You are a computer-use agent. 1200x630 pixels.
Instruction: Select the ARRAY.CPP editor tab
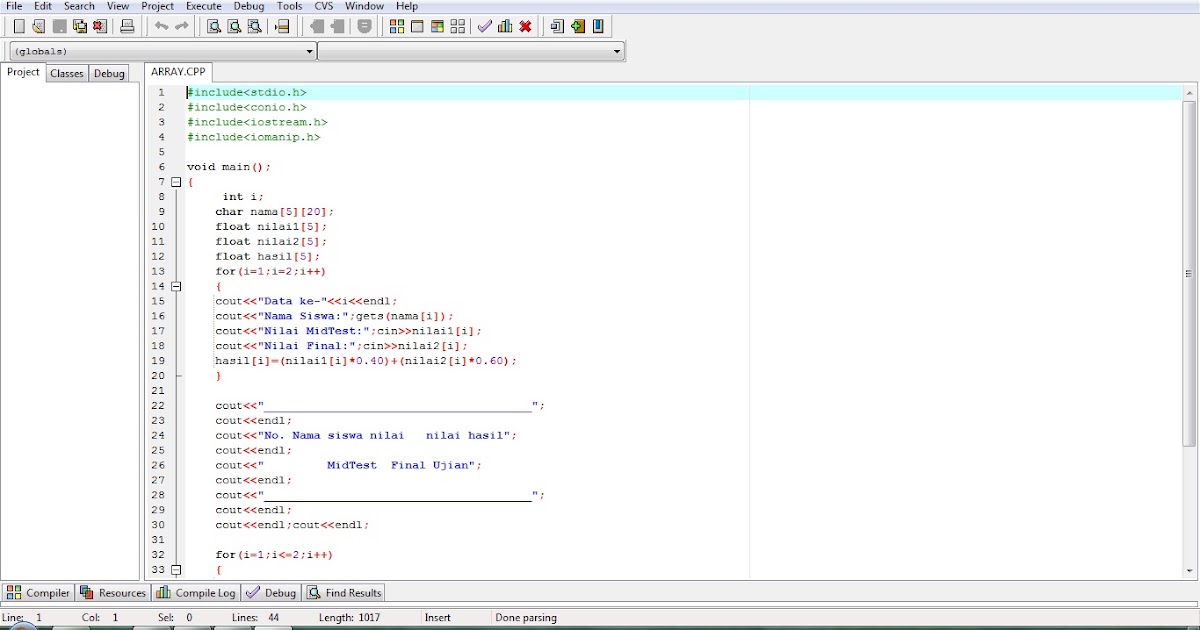point(177,72)
